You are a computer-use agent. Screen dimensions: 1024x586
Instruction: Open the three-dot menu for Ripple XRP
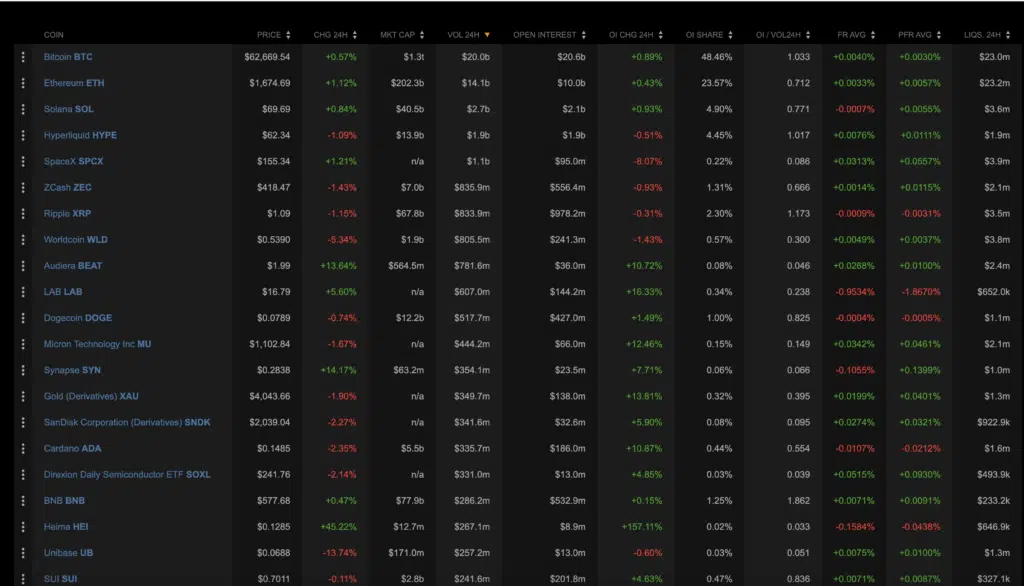click(23, 214)
